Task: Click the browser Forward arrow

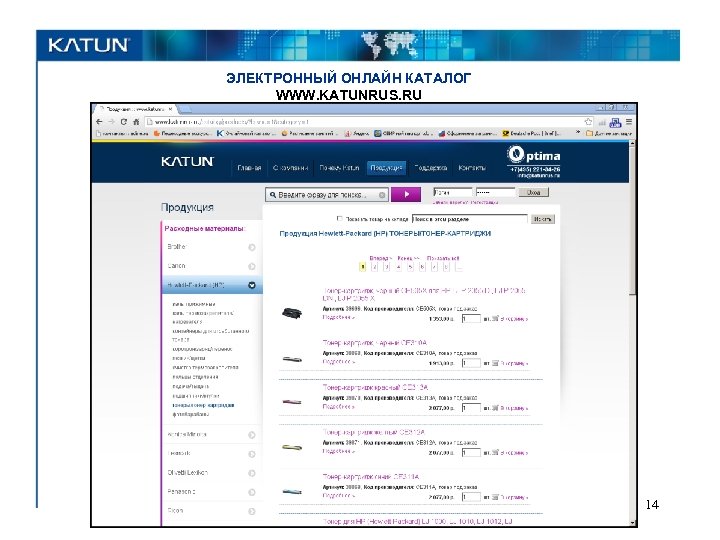Action: tap(112, 122)
